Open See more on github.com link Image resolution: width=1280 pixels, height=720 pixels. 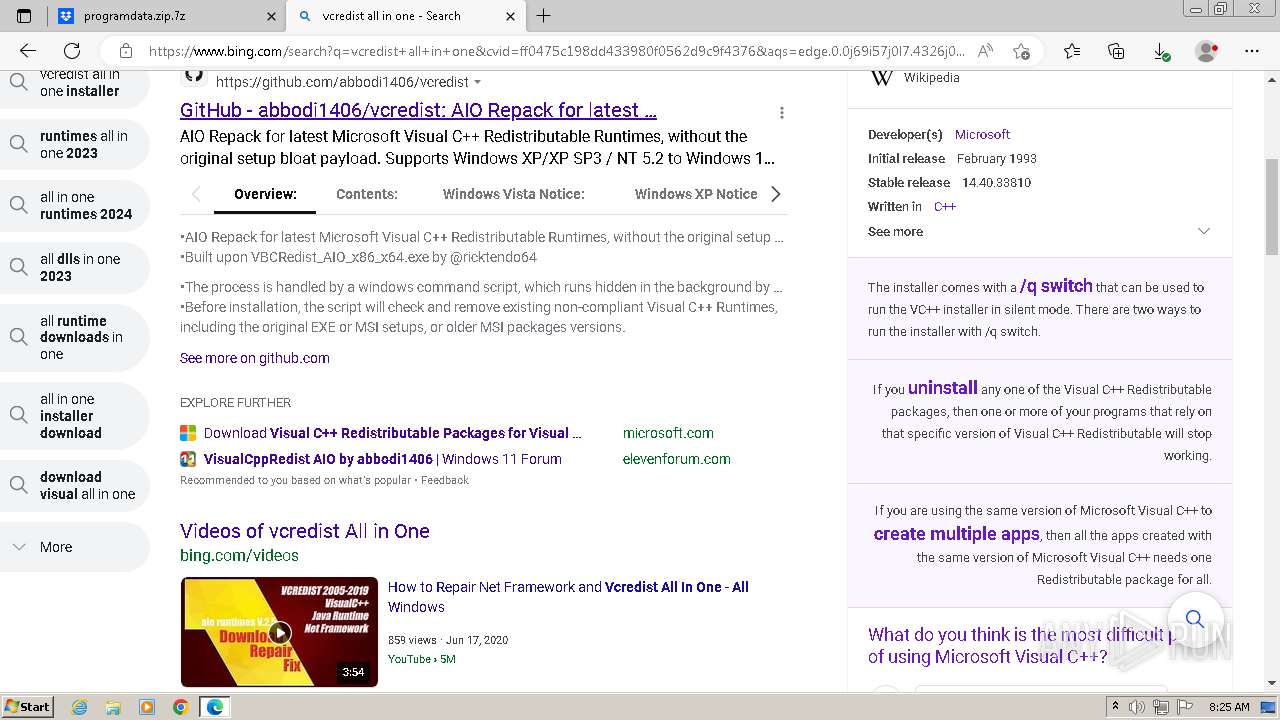coord(254,358)
